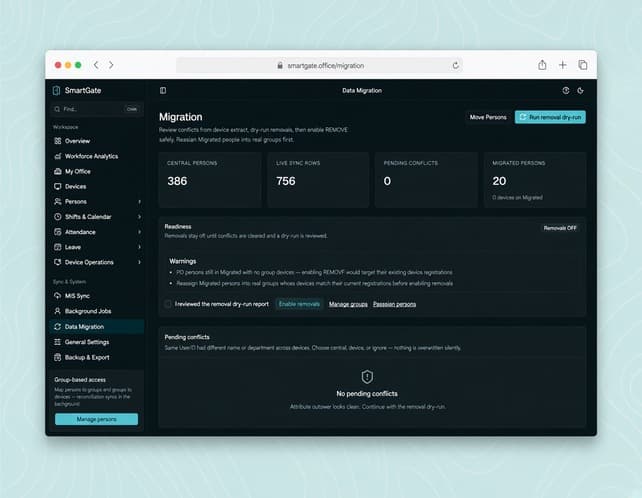The height and width of the screenshot is (498, 642).
Task: Click the Move Persons button
Action: click(x=488, y=117)
